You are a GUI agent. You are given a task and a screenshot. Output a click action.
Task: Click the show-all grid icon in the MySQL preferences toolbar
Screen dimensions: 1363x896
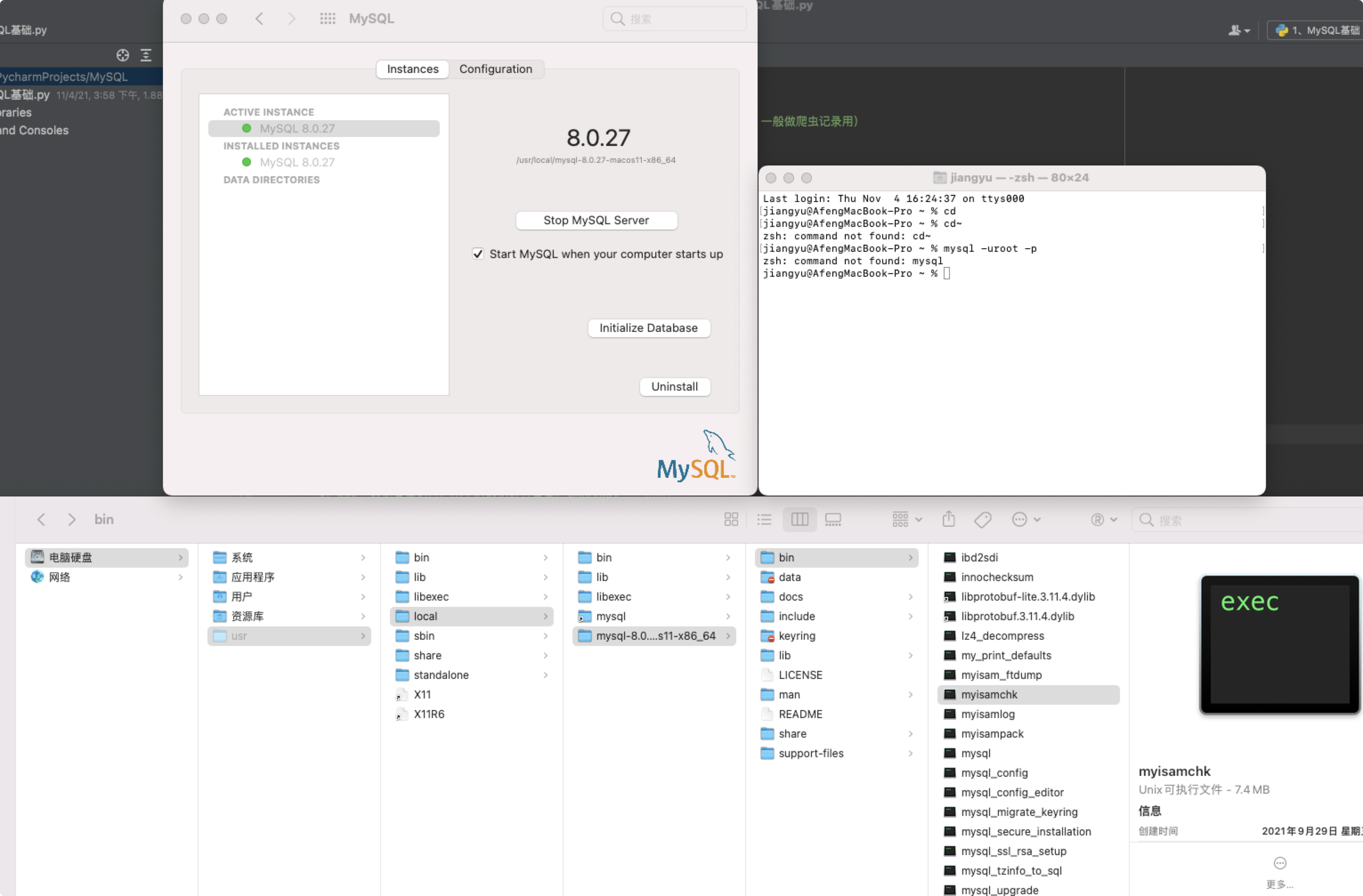(x=328, y=19)
